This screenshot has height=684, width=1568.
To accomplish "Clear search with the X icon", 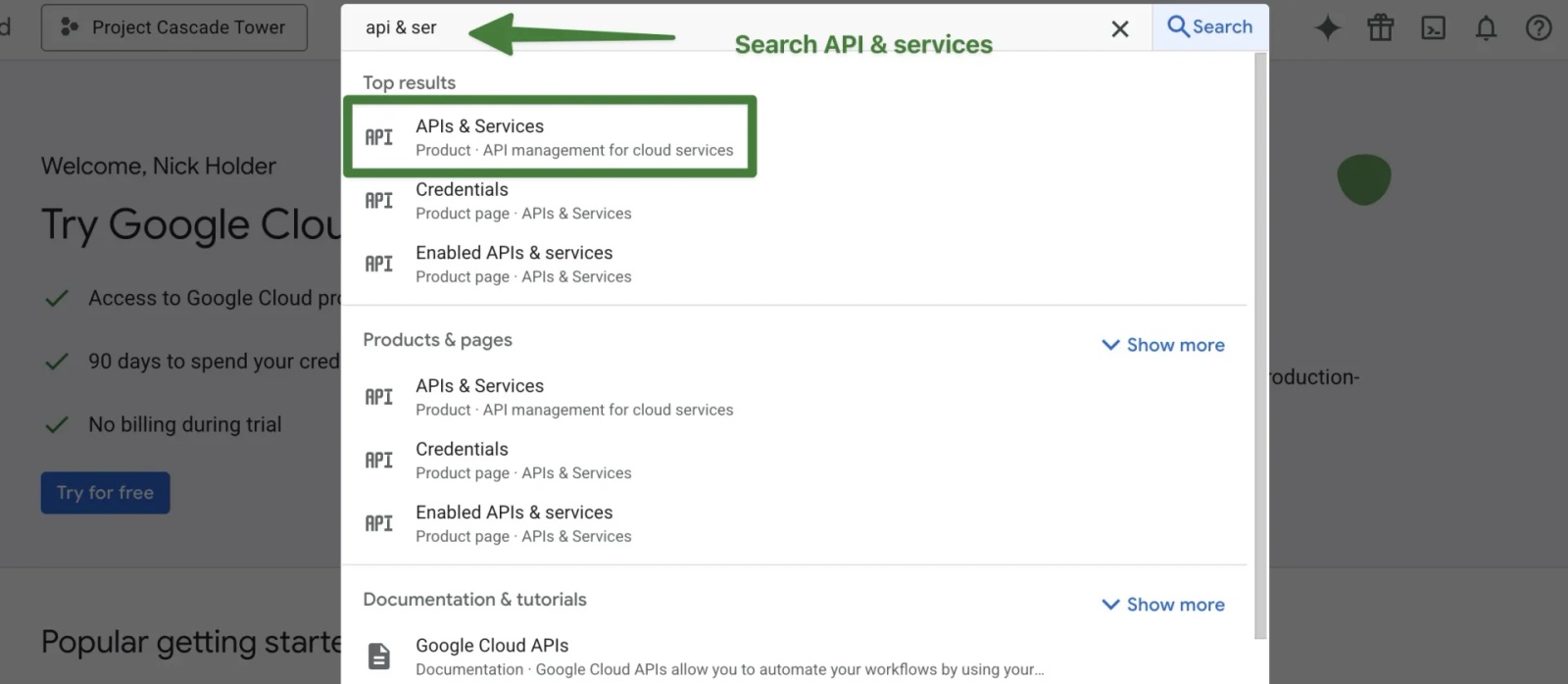I will coord(1120,29).
